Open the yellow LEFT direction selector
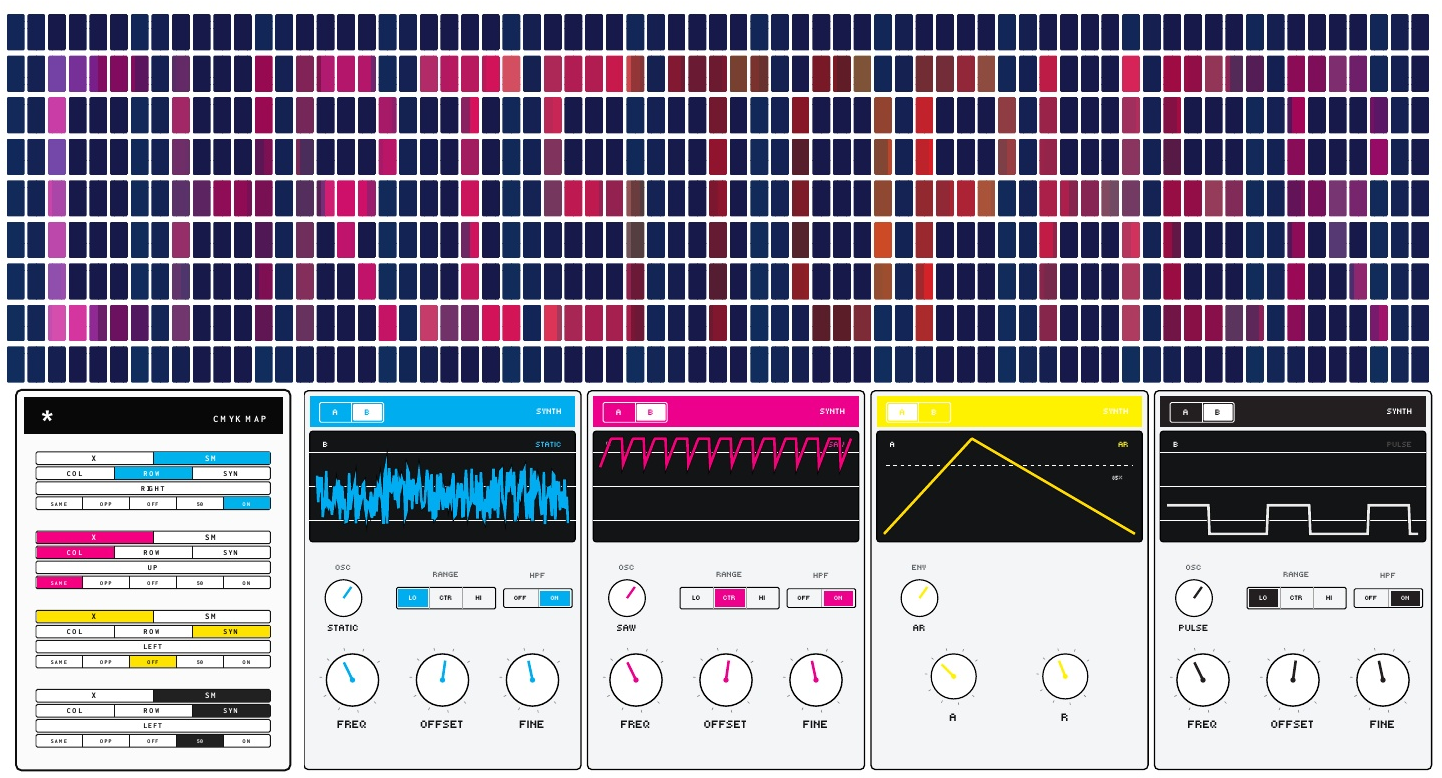The image size is (1442, 778). pyautogui.click(x=153, y=646)
